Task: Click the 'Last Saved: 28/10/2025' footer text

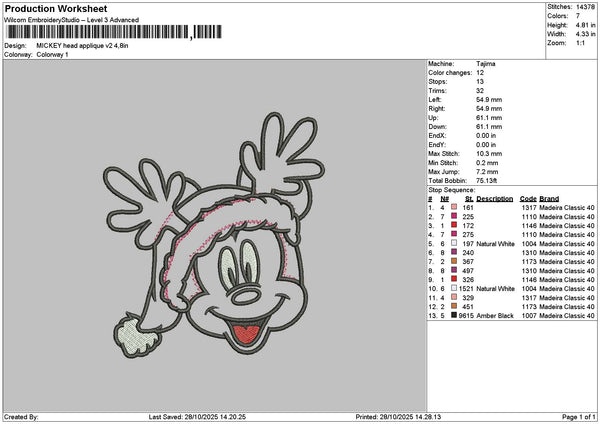Action: click(x=197, y=417)
